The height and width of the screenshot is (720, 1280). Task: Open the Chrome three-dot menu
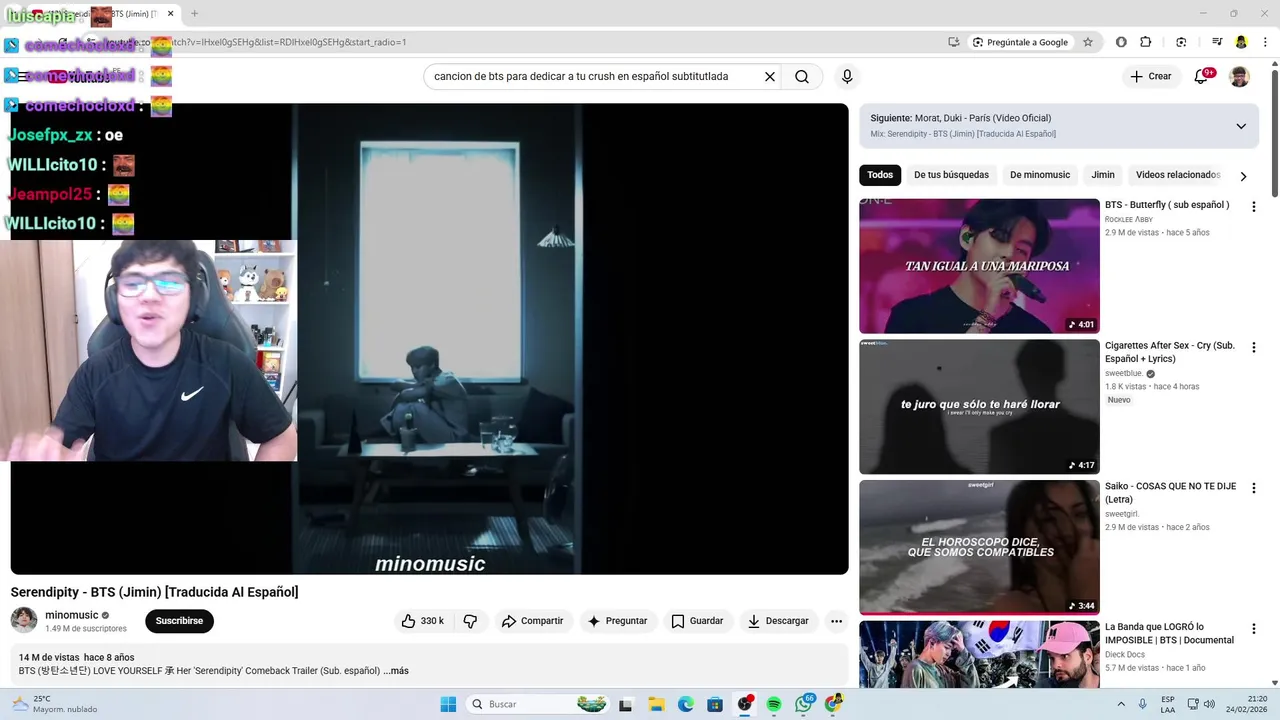click(1264, 42)
